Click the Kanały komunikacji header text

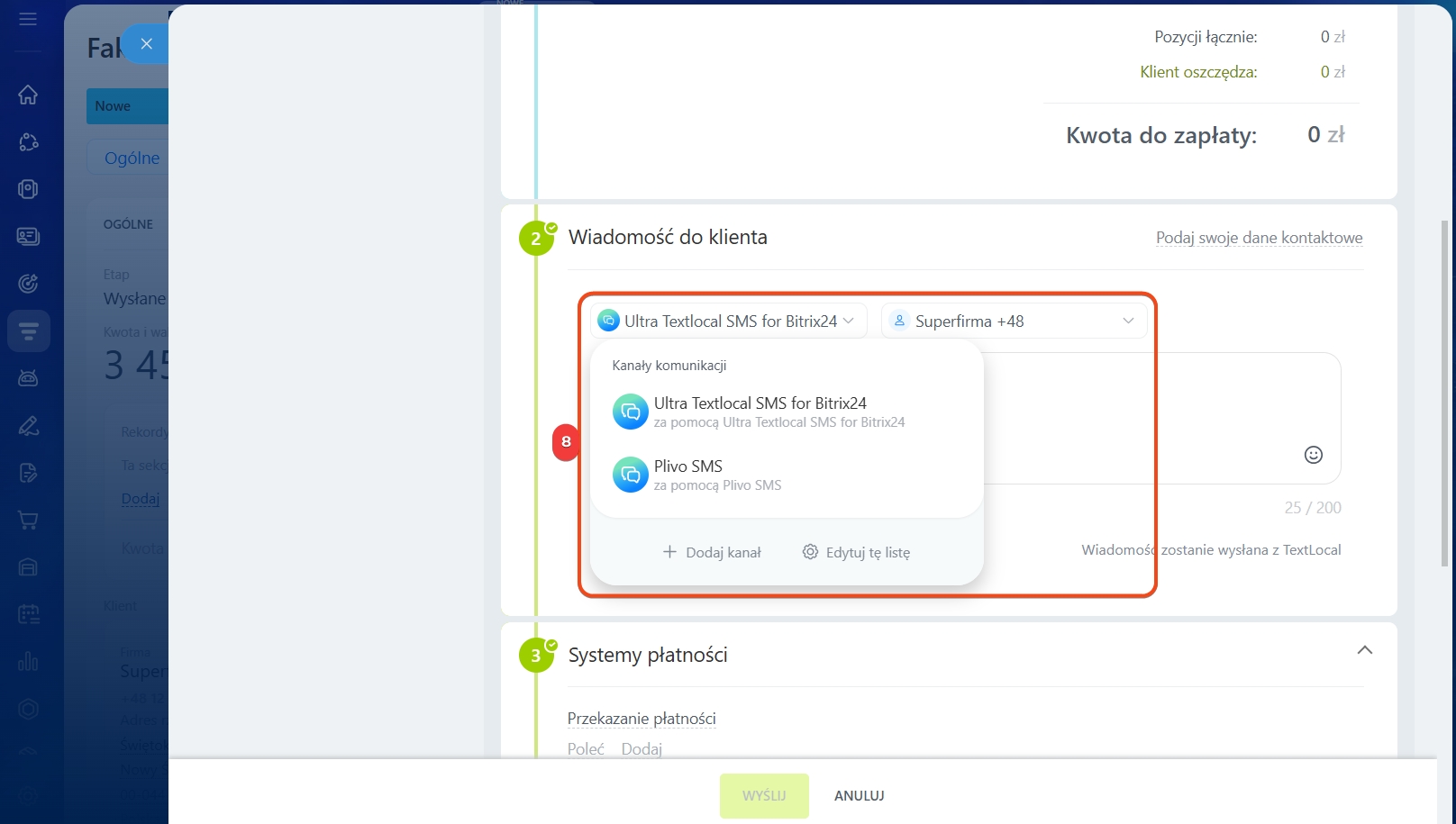pos(669,366)
